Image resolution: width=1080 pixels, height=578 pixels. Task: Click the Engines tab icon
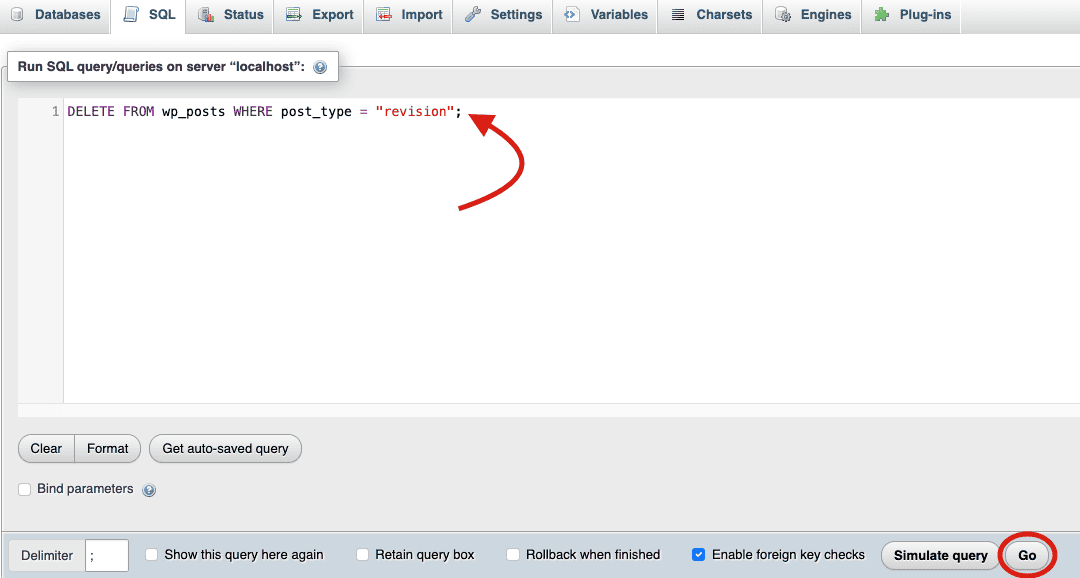(x=782, y=14)
